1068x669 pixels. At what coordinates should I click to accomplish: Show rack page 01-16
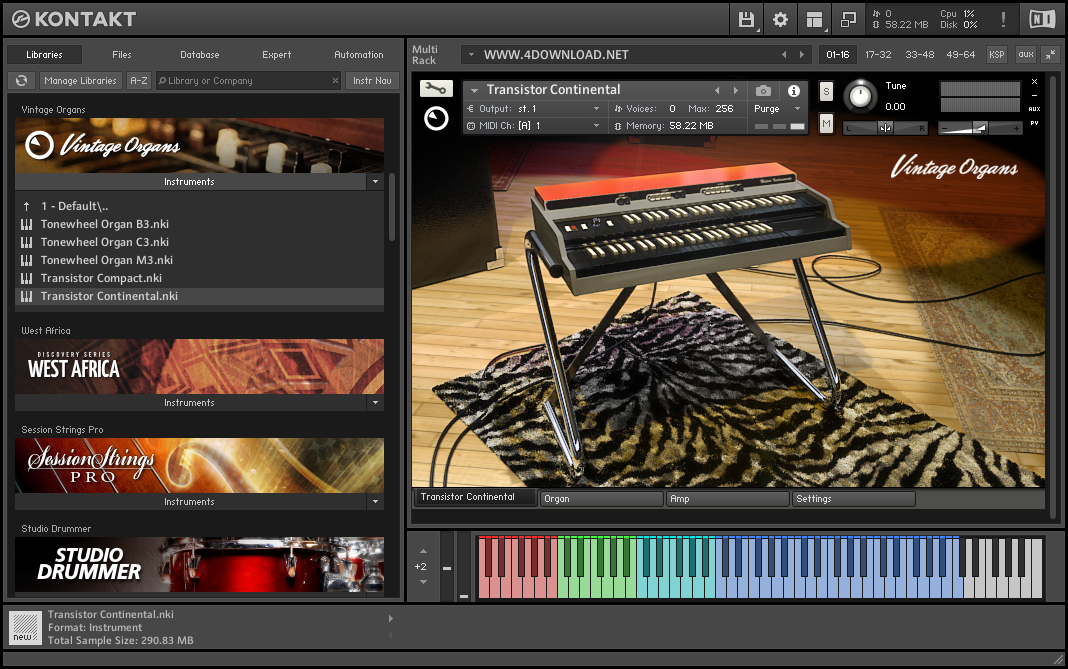[838, 55]
